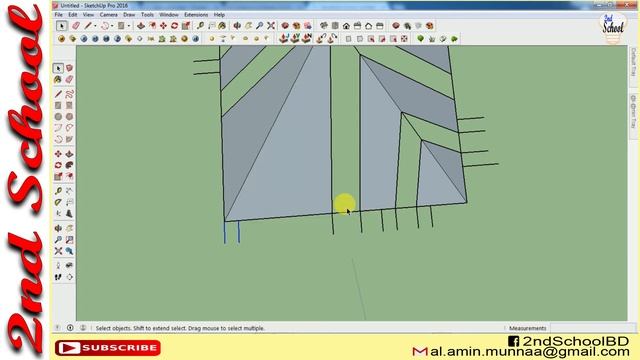This screenshot has height=360, width=640.
Task: Open the Shape tool dropdown arrow
Action: (x=129, y=26)
